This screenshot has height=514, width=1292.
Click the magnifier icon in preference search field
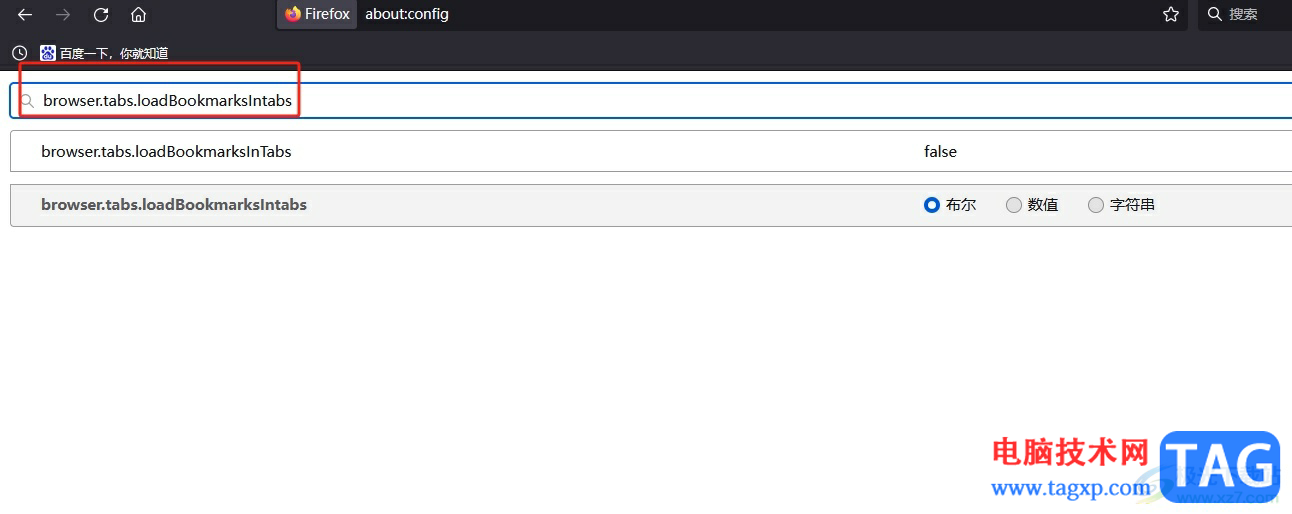[x=27, y=101]
